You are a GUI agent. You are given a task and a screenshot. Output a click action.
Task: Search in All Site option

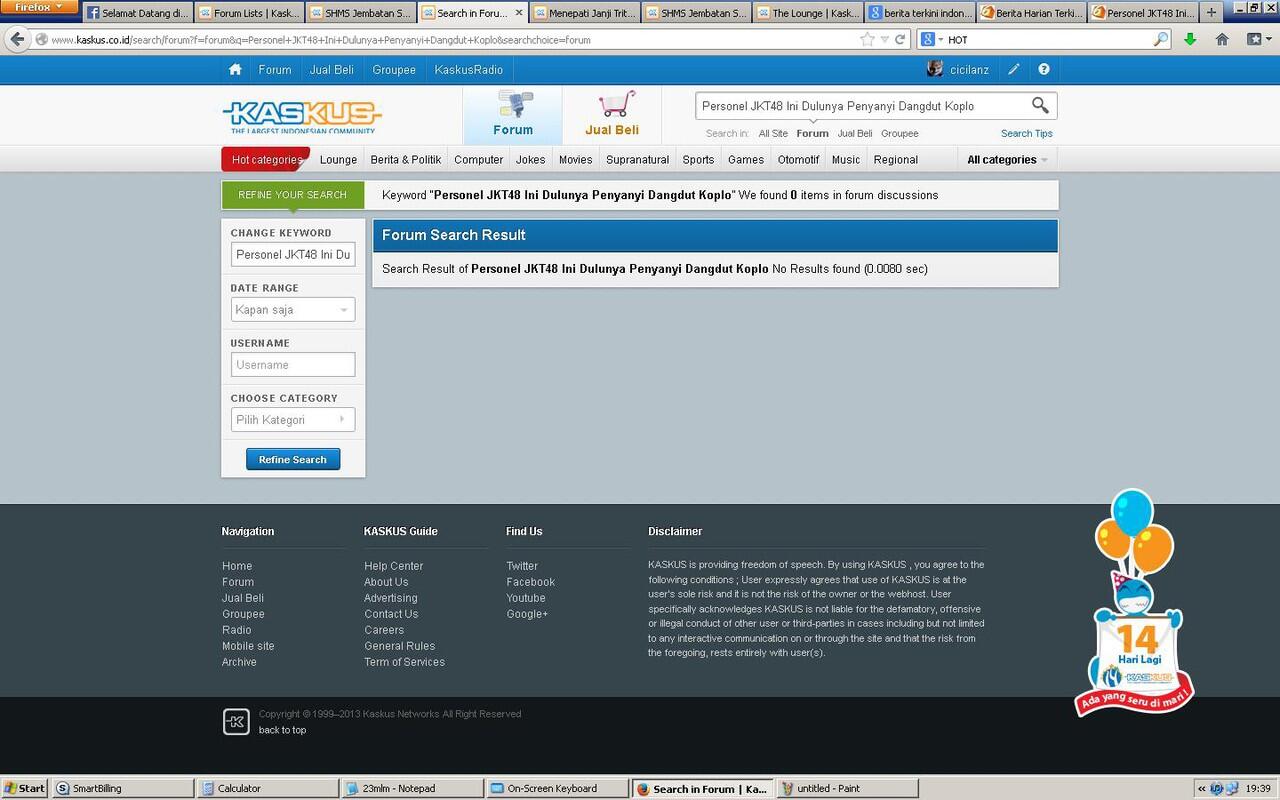point(773,133)
